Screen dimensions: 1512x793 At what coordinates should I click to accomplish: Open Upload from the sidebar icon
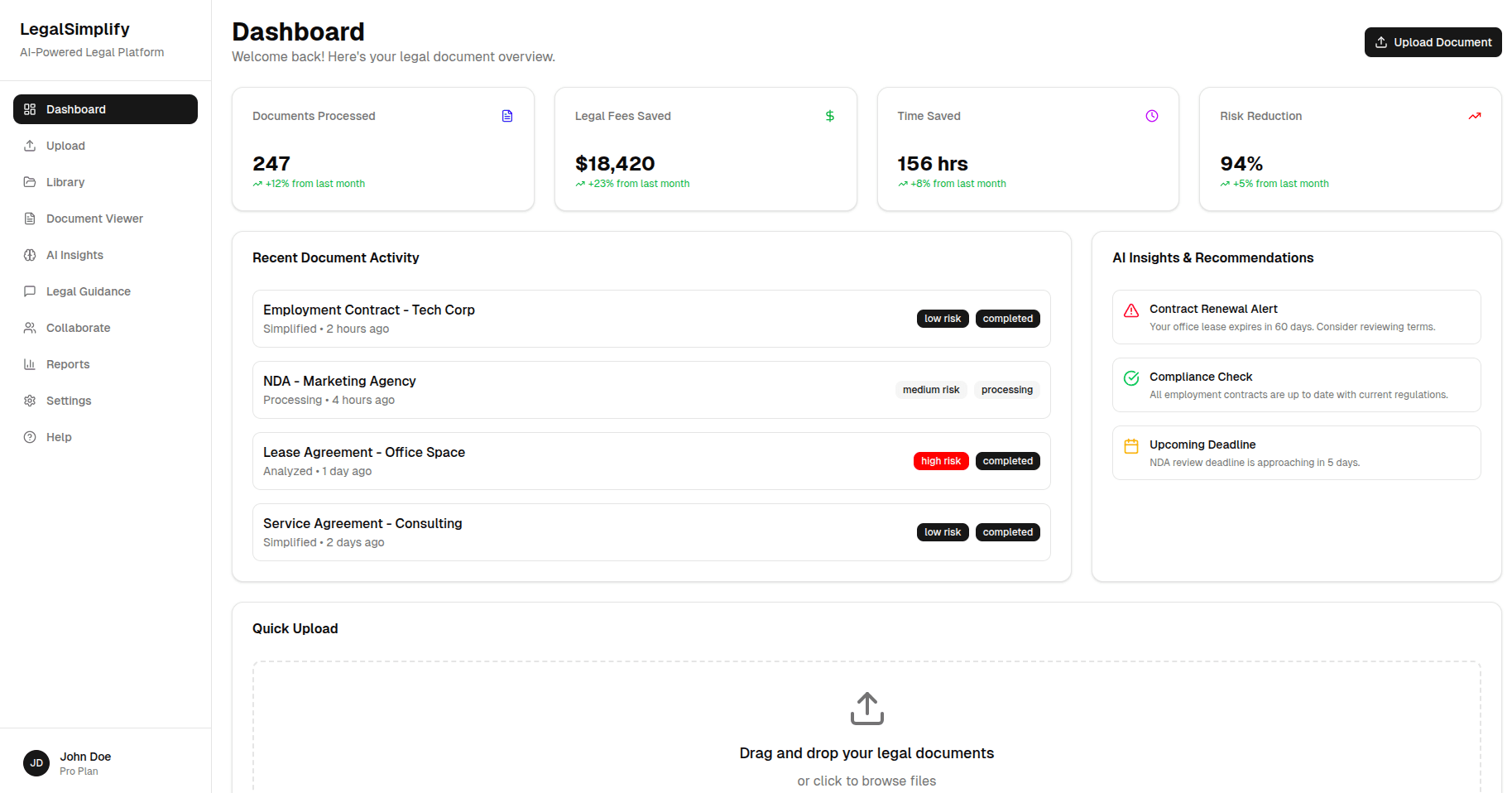click(x=30, y=146)
